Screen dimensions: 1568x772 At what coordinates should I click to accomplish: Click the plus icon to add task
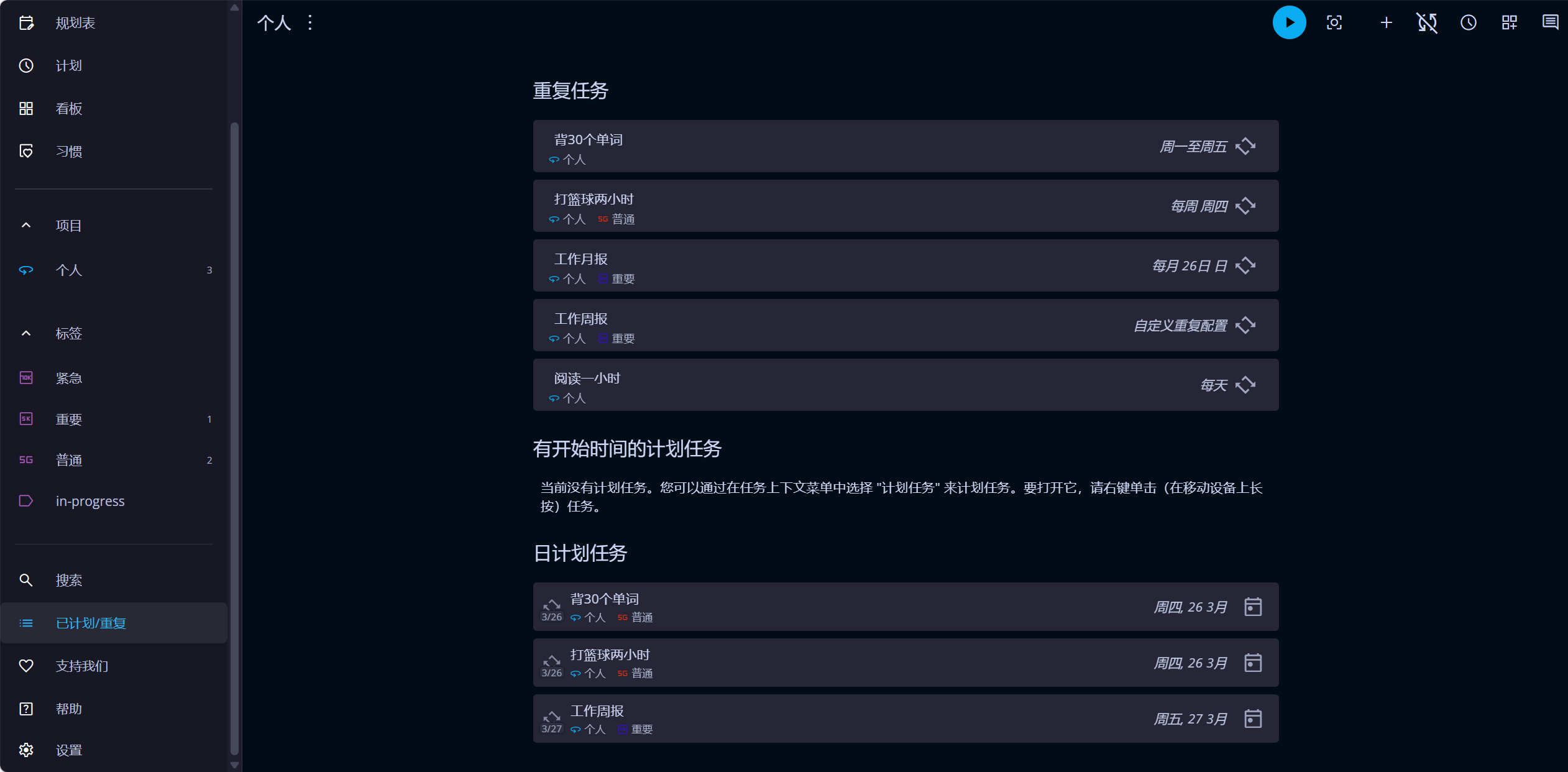(1386, 23)
